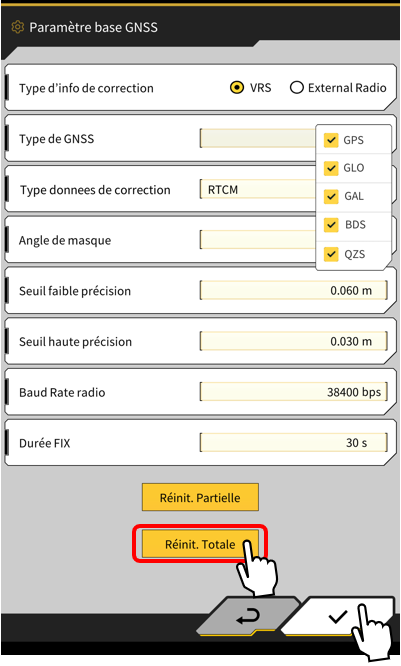Screen dimensions: 401x666
Task: Edit the Seuil faible précision 0.060 m field
Action: click(x=294, y=291)
